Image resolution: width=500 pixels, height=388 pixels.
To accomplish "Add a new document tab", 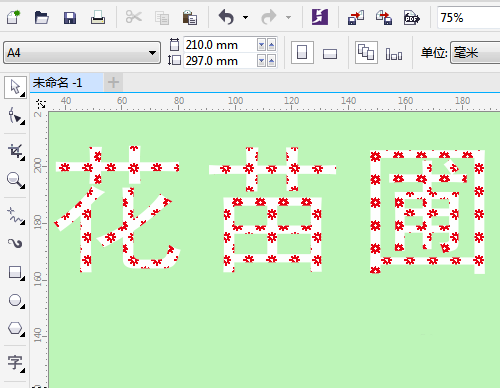I will tap(113, 82).
